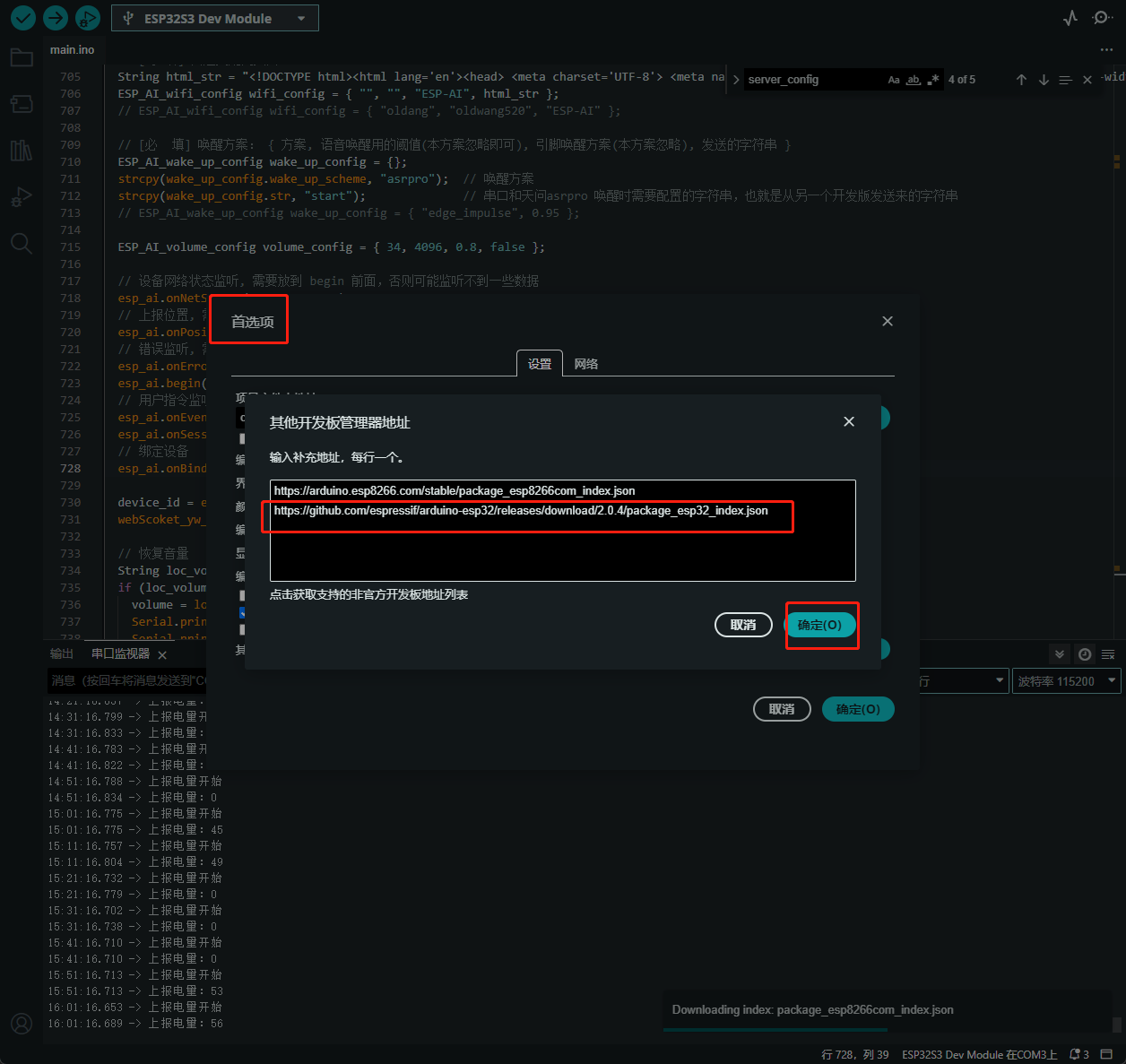Viewport: 1126px width, 1064px height.
Task: Open the Serial Plotter waveform icon
Action: pos(1070,18)
